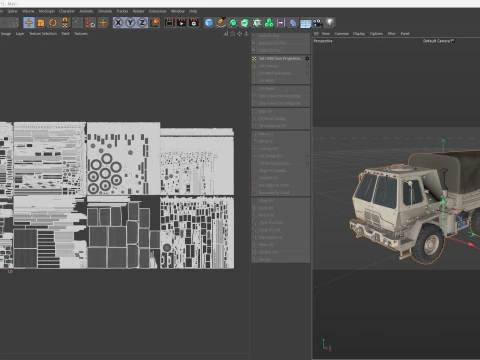Select the Rotate tool
The image size is (480, 360).
click(x=53, y=23)
